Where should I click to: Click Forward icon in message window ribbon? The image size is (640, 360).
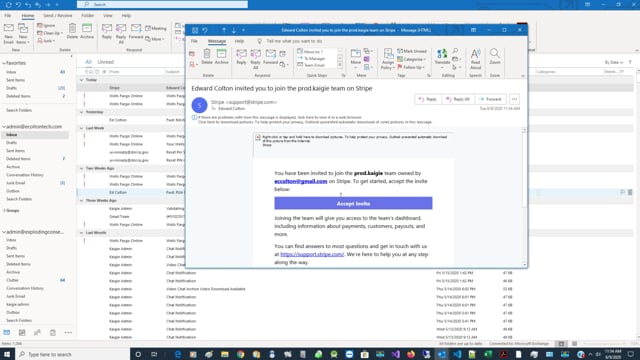pyautogui.click(x=270, y=57)
